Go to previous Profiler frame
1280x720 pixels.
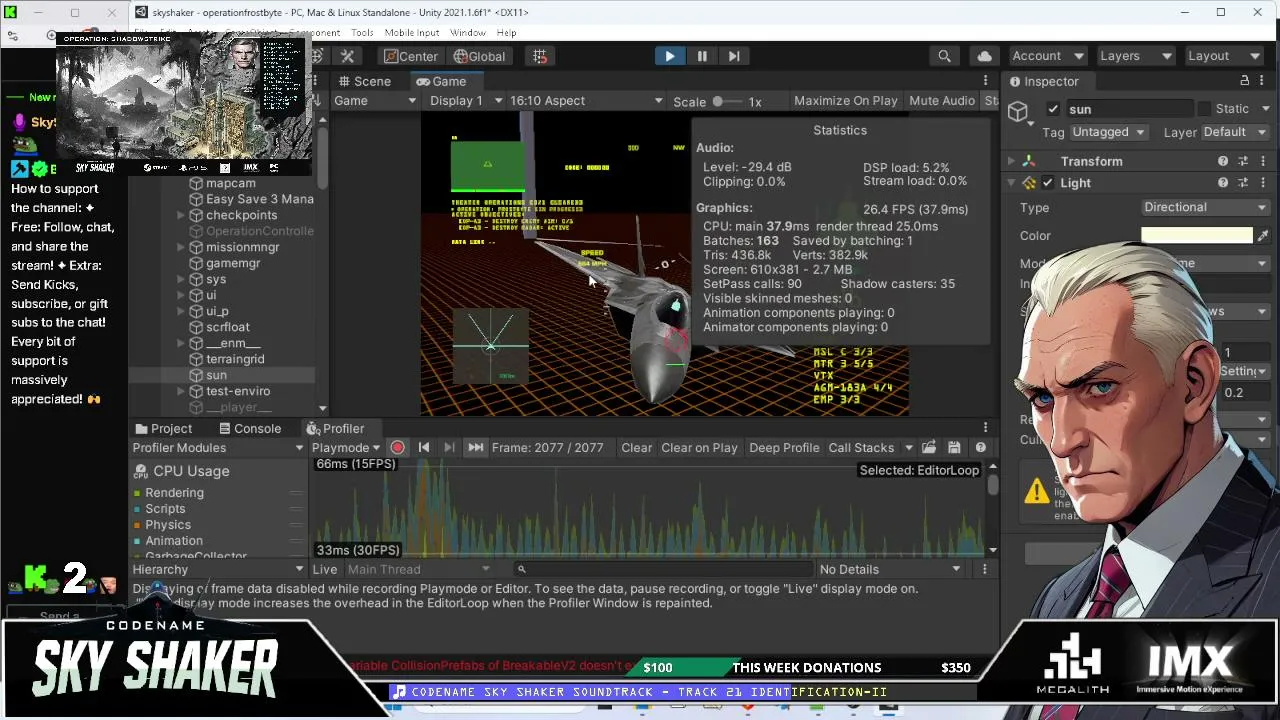click(424, 448)
